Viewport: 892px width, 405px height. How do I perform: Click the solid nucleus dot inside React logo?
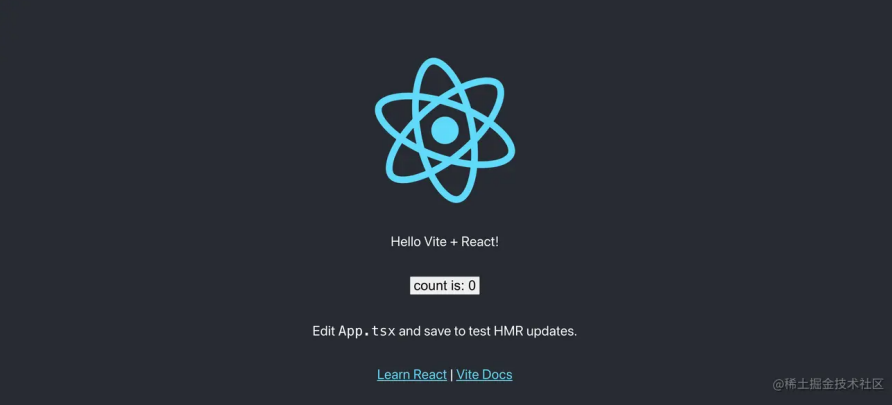pos(445,130)
